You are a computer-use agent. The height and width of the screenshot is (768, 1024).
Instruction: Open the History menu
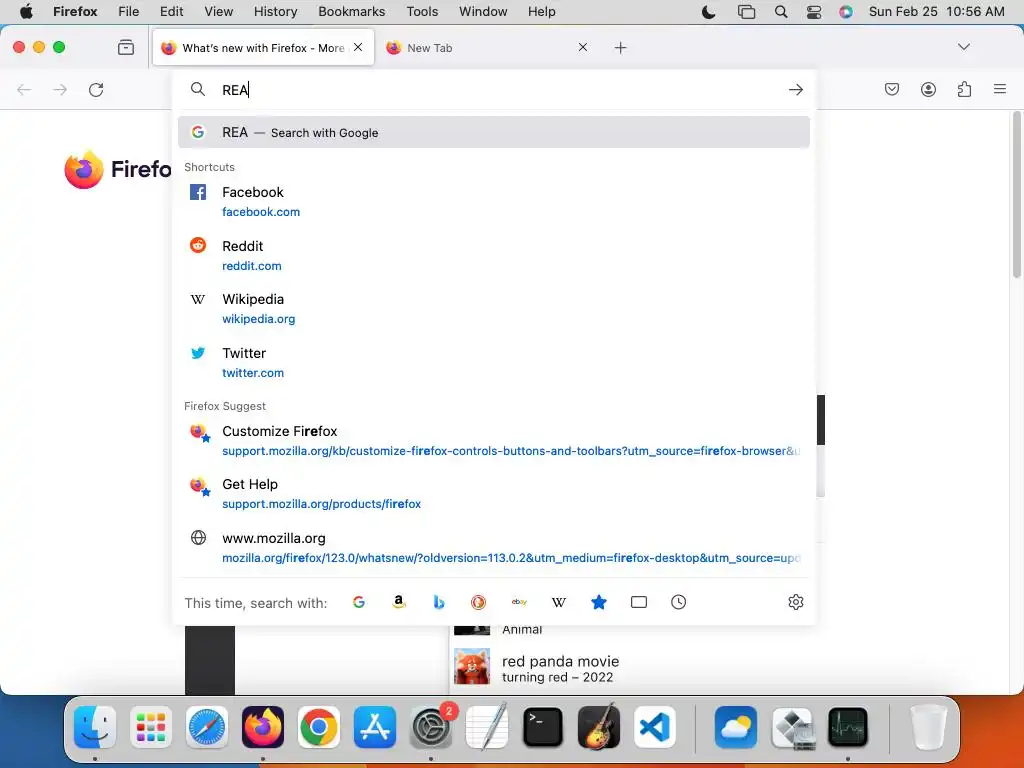coord(275,12)
